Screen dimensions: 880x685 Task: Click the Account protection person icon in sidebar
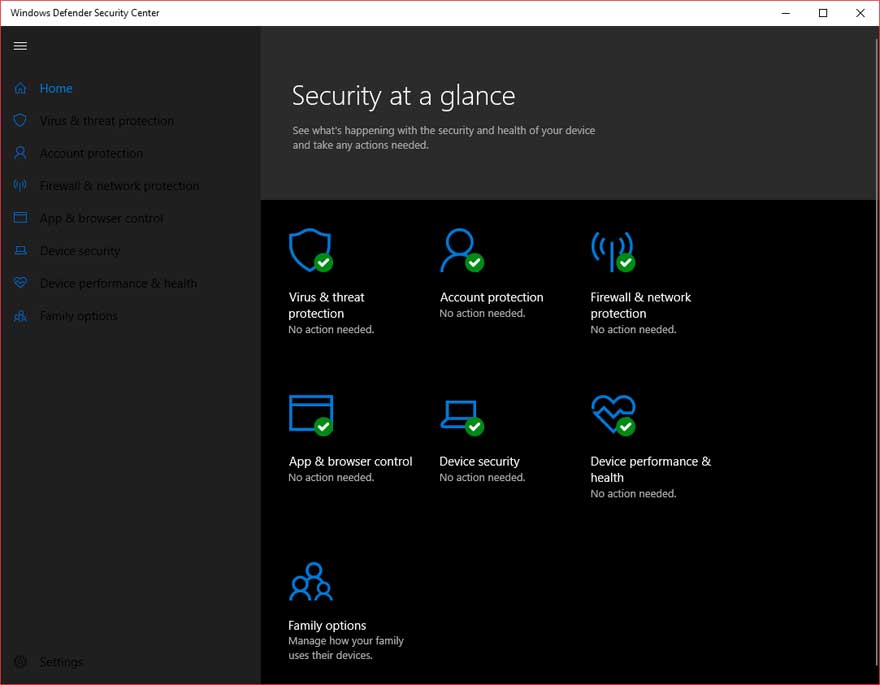click(20, 153)
